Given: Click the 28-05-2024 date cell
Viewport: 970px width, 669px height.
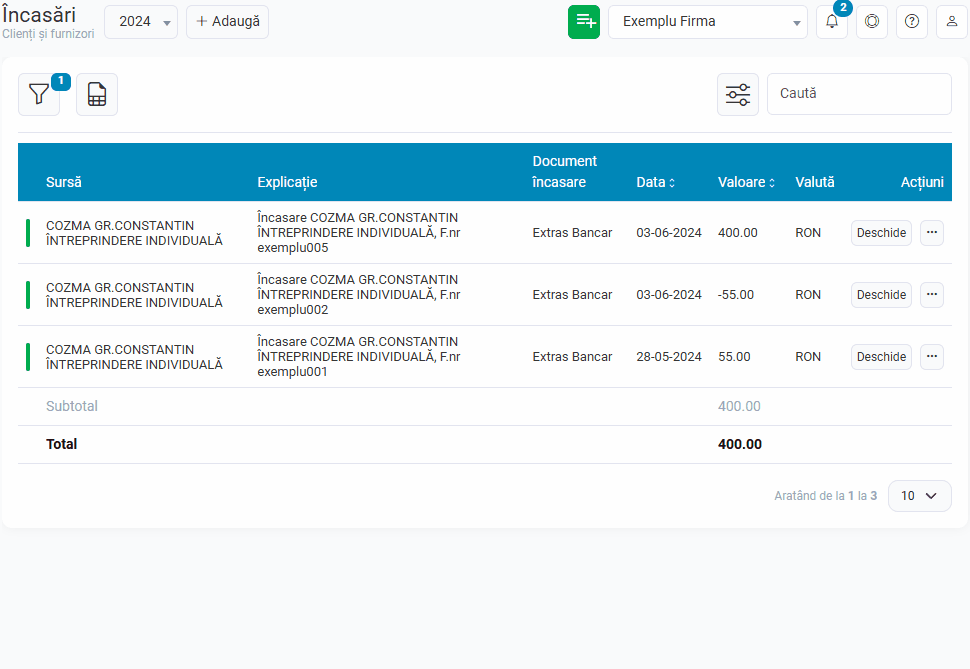Looking at the screenshot, I should click(x=669, y=356).
